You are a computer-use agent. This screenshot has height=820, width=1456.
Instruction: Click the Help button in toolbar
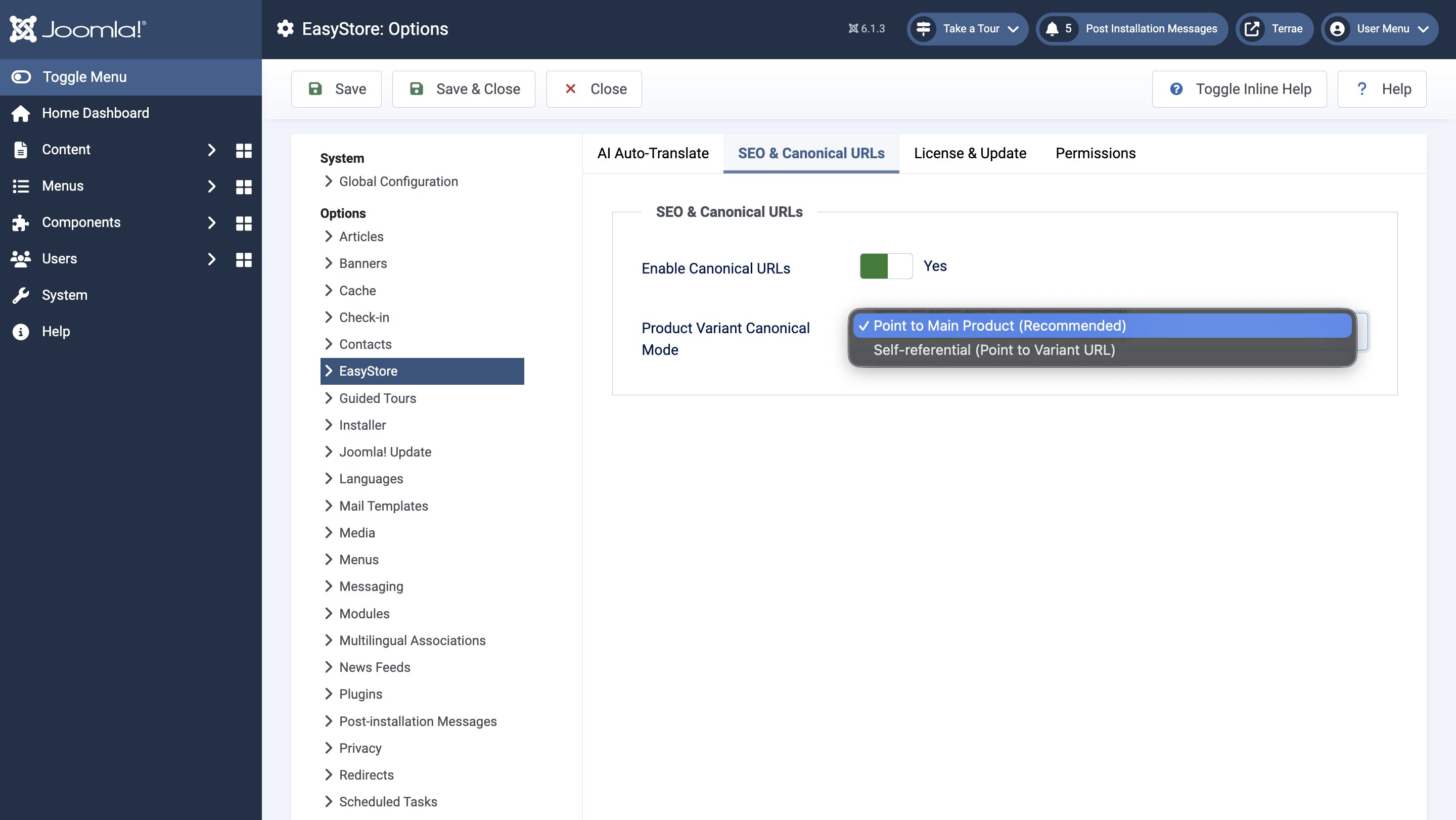1381,89
